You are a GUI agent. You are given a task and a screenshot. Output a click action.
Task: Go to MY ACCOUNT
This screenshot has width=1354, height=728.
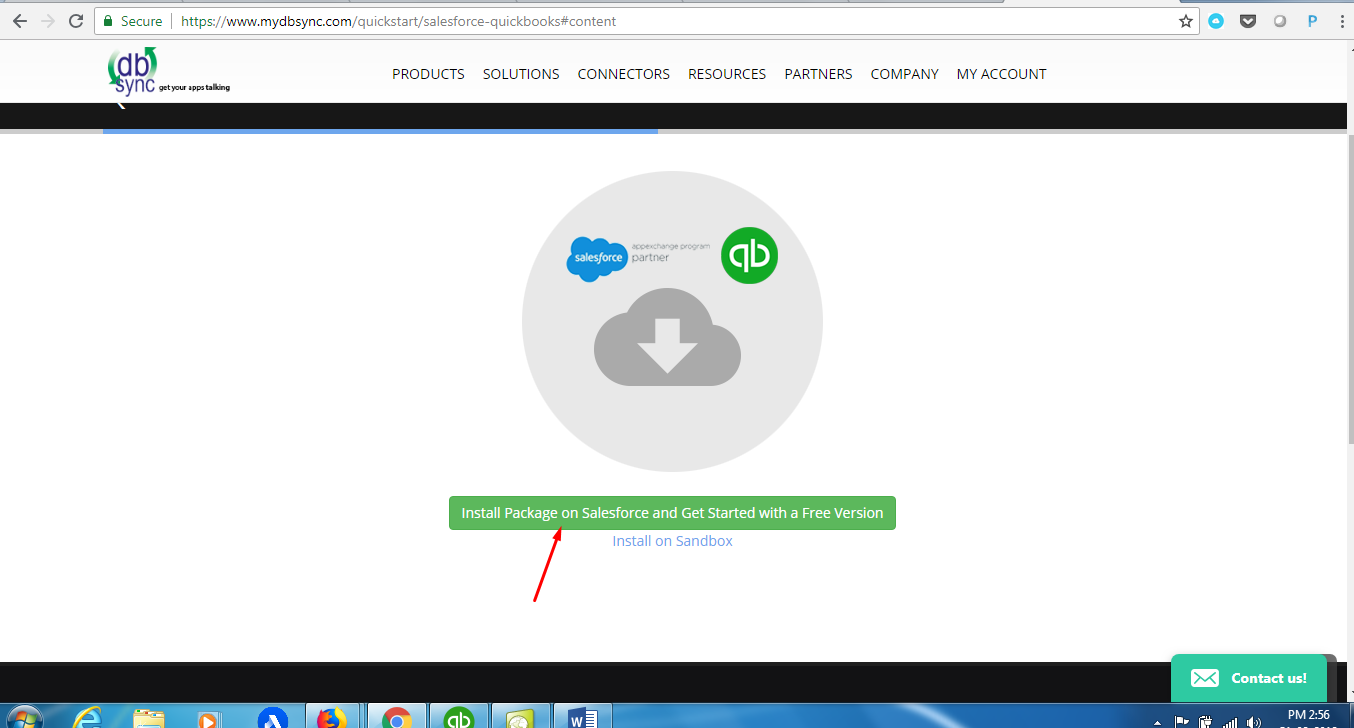(x=1001, y=74)
